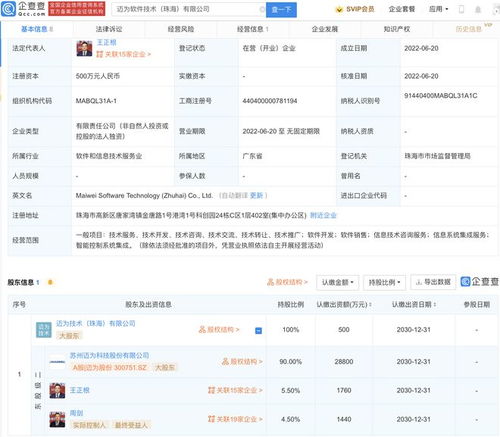The height and width of the screenshot is (437, 500).
Task: Click the 查一下 search button
Action: click(x=281, y=10)
